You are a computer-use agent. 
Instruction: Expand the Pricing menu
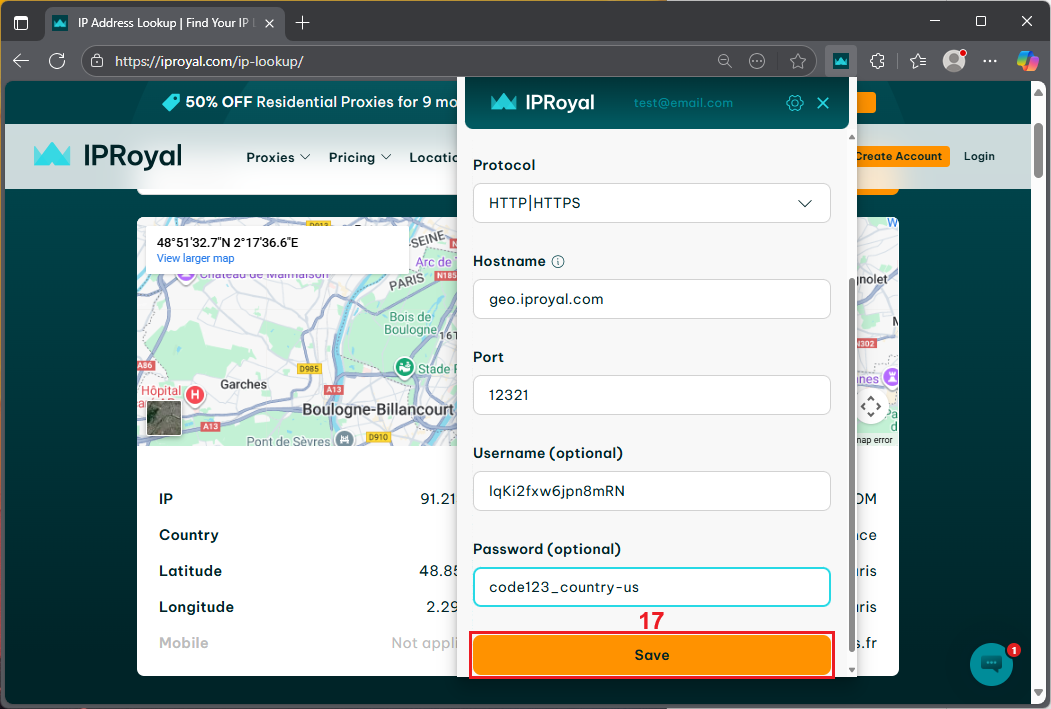[360, 157]
